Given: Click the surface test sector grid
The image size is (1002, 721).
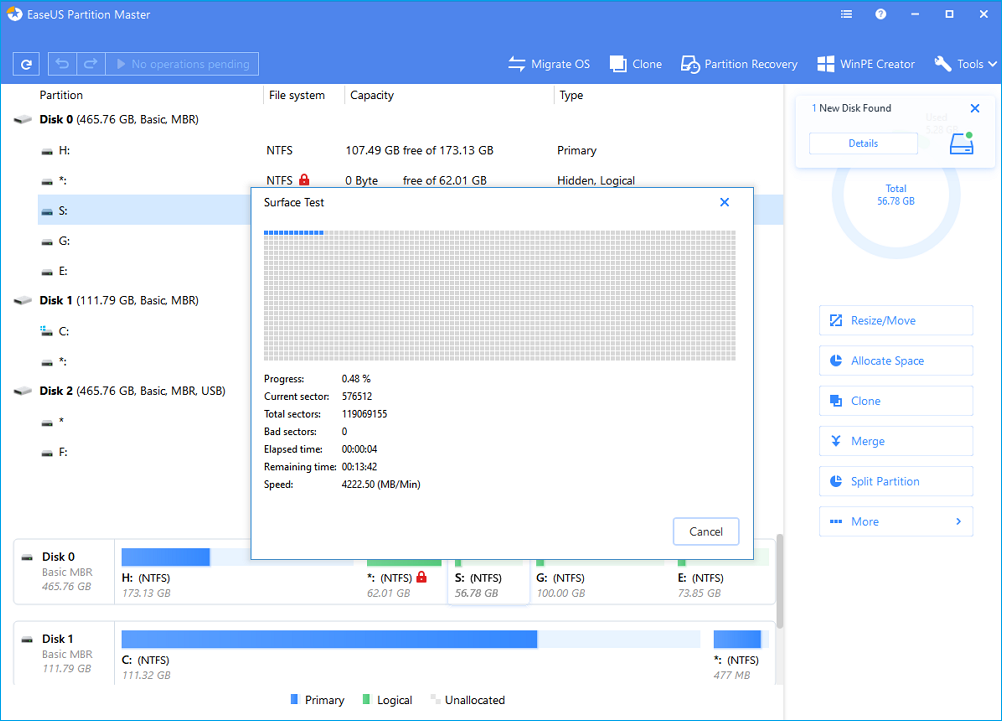Looking at the screenshot, I should (x=500, y=295).
